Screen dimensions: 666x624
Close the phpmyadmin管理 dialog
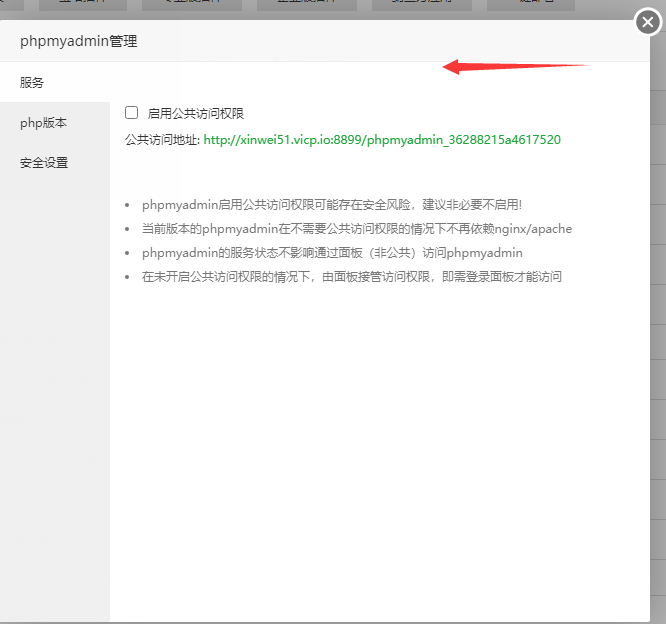point(648,22)
